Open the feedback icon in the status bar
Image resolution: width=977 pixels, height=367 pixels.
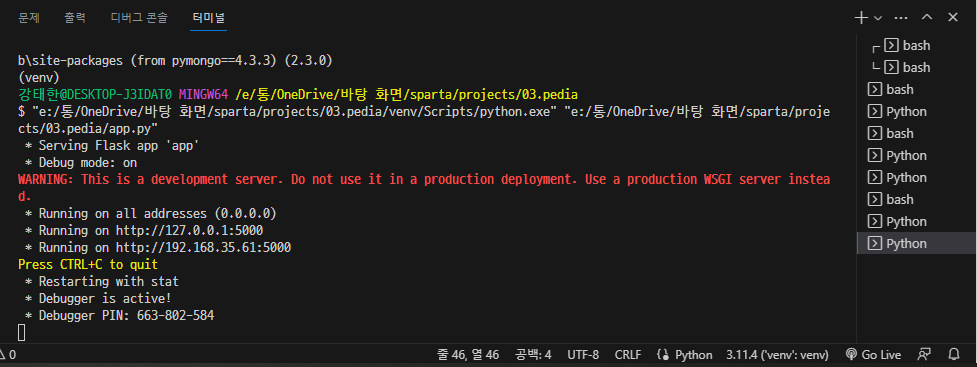click(925, 355)
